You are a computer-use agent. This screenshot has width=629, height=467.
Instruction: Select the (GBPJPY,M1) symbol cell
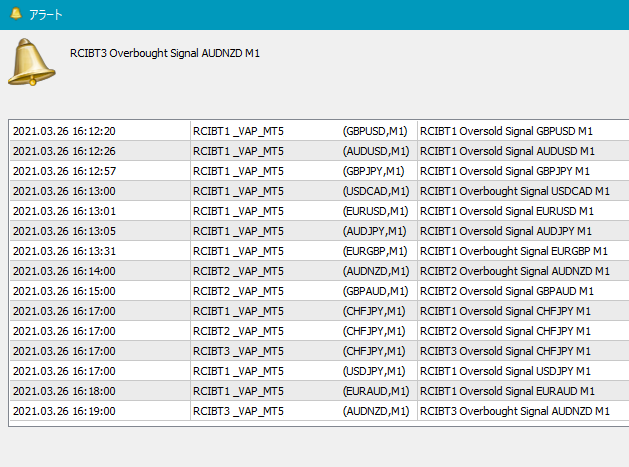[x=373, y=171]
